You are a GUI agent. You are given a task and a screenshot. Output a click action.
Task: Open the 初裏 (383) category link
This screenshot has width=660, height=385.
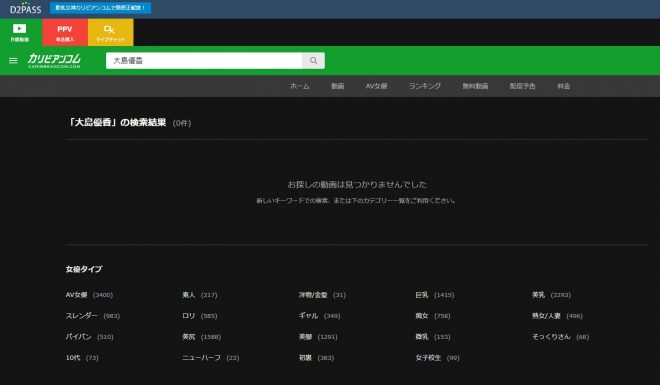pyautogui.click(x=317, y=358)
